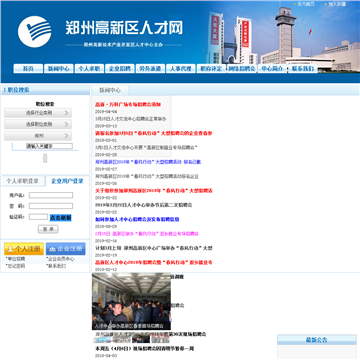Open red news about 3月8日春风行动企业查看
Screen dimensions: 360x360
tap(154, 133)
